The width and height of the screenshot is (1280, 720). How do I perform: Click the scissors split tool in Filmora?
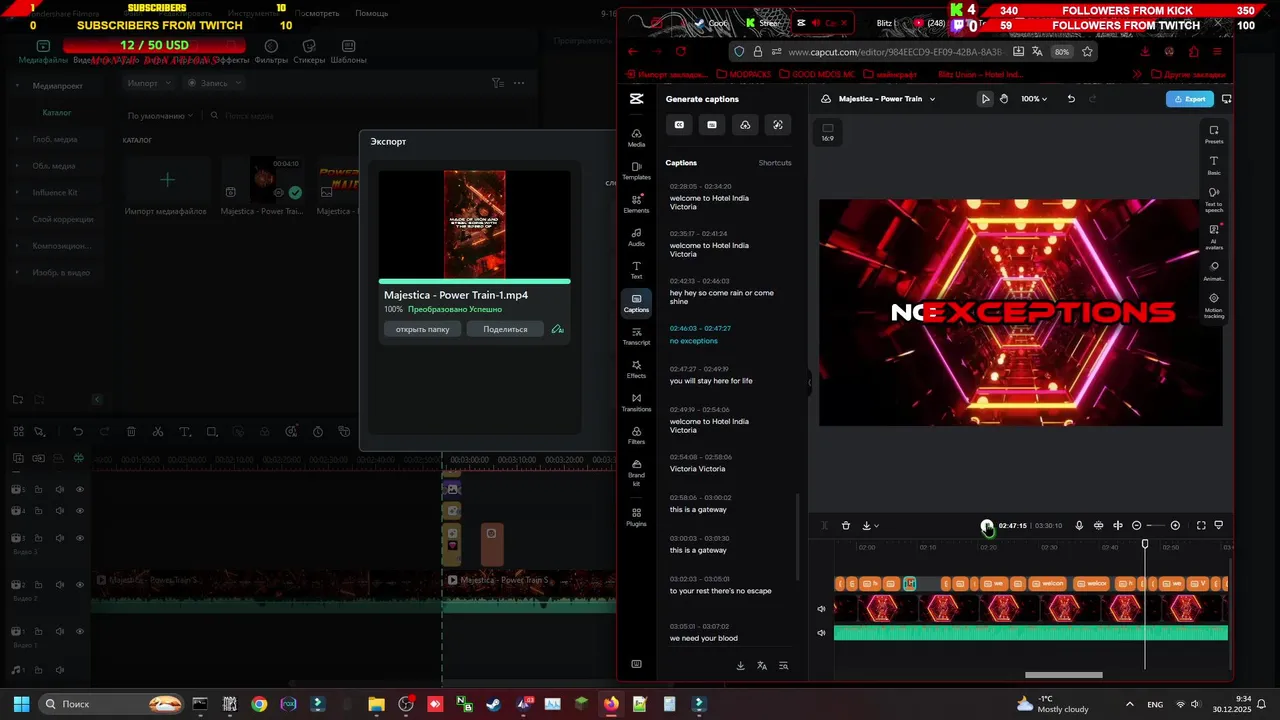(x=158, y=432)
